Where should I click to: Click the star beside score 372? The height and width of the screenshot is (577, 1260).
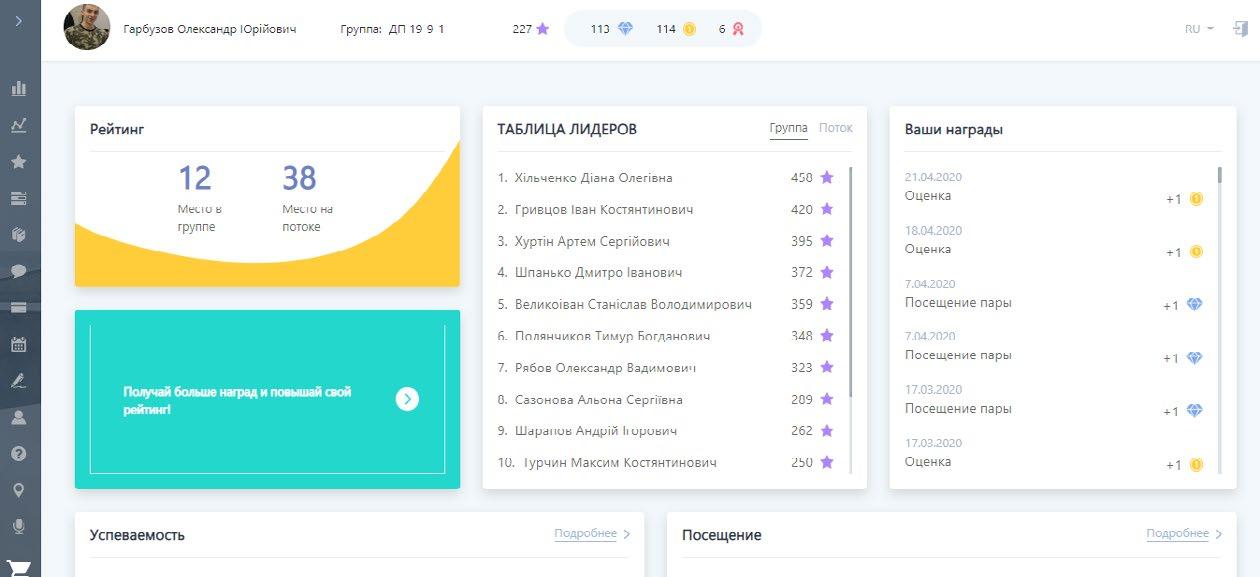(827, 272)
